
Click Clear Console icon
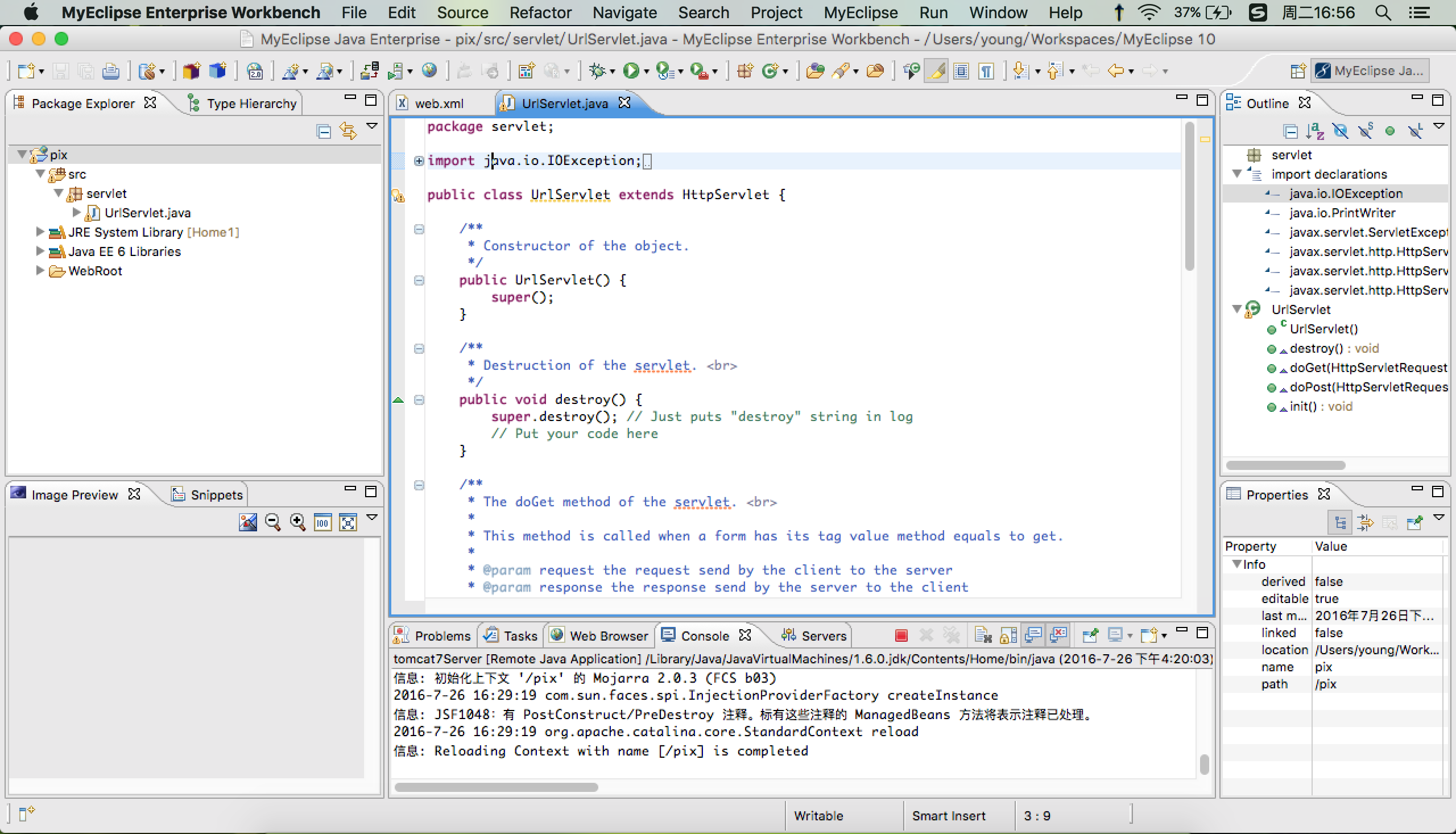(x=983, y=635)
